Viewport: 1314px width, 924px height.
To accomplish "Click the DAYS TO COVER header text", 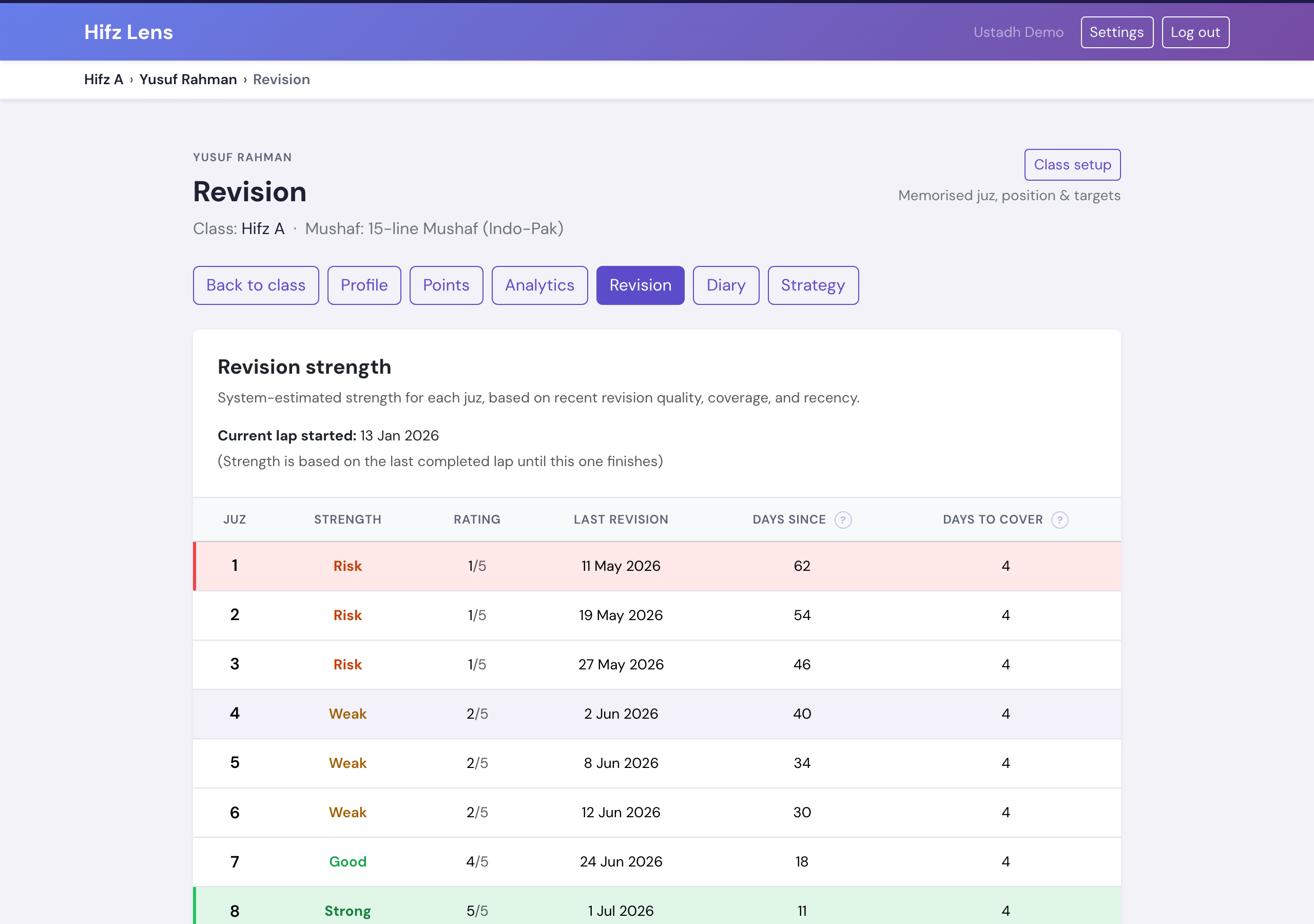I will pos(992,520).
